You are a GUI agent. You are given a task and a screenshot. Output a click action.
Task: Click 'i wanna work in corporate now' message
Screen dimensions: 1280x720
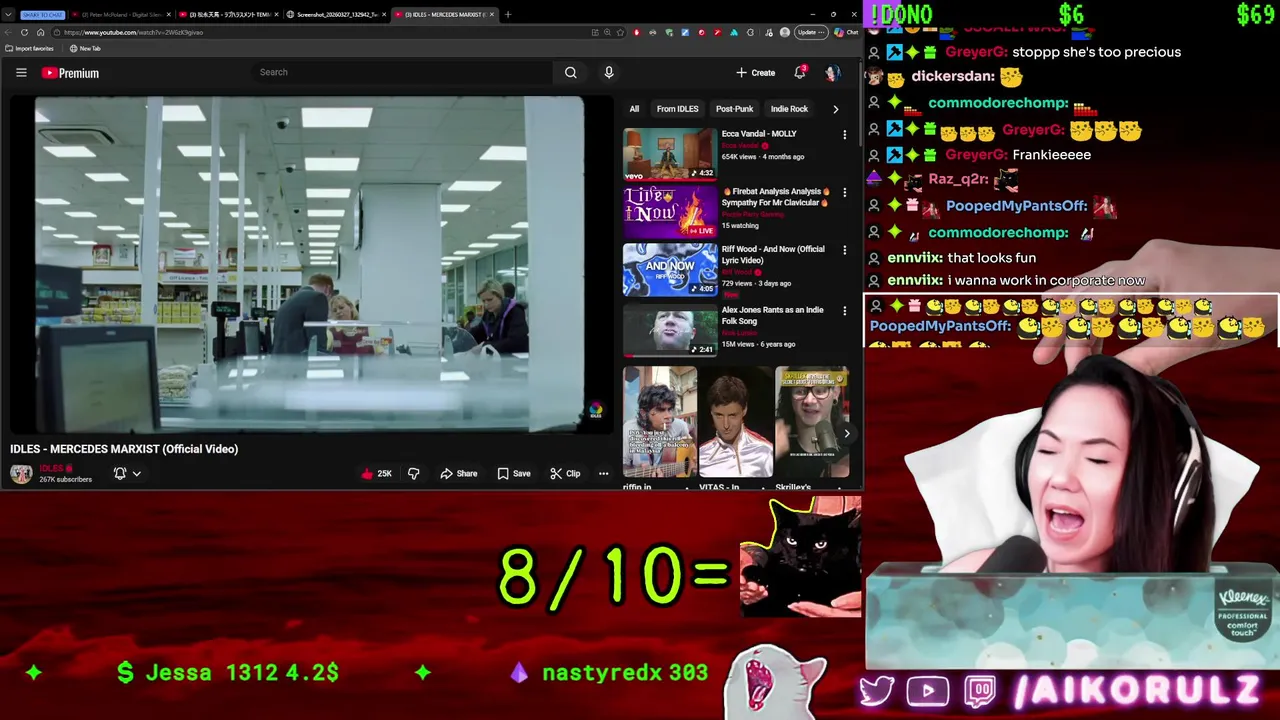click(x=1047, y=281)
